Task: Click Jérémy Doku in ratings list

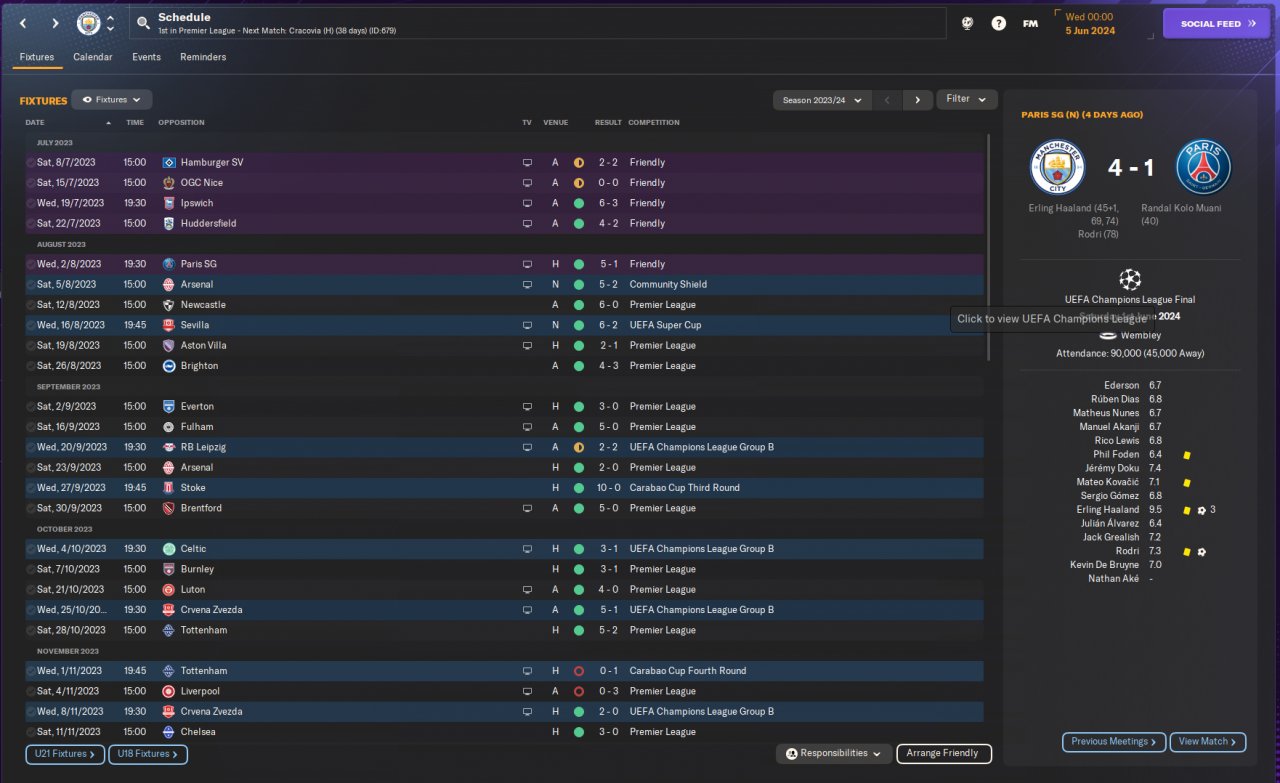Action: [x=1112, y=468]
